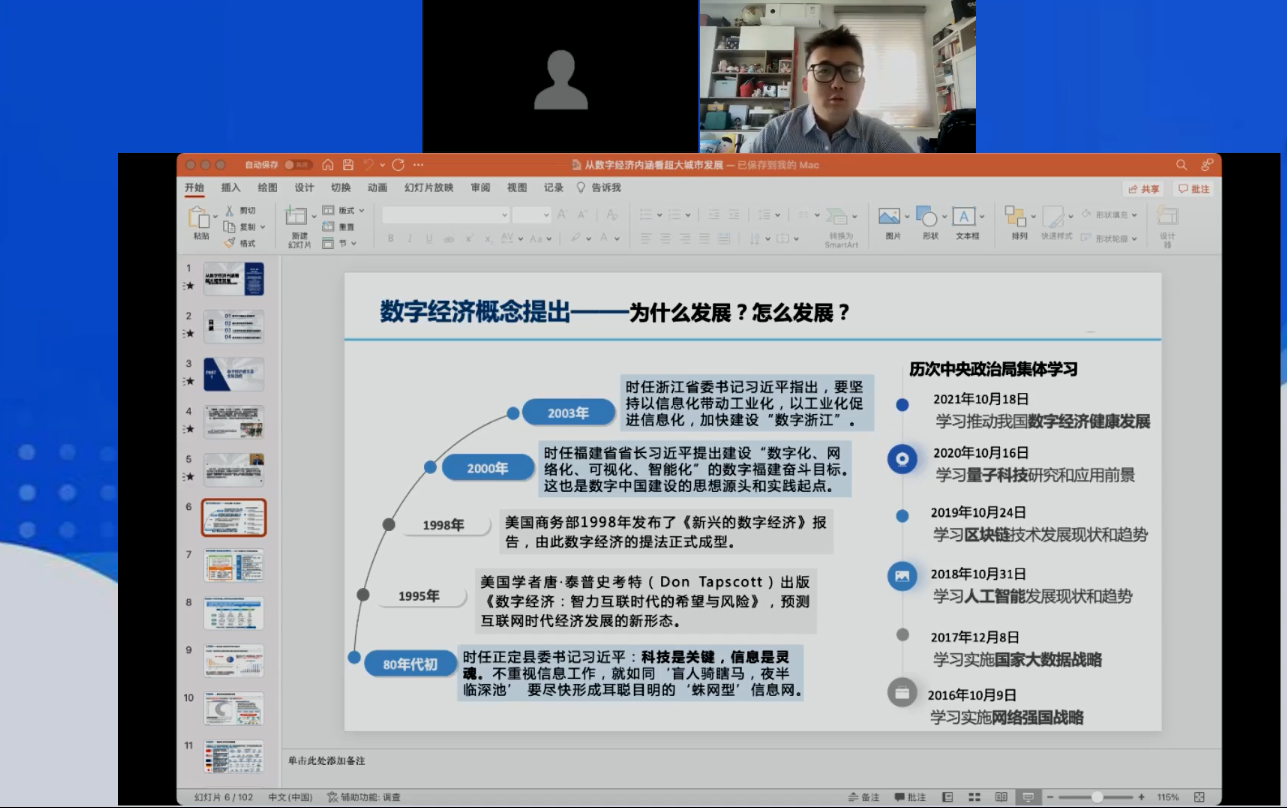This screenshot has width=1287, height=808.
Task: Click the Redo circular arrow icon
Action: (398, 165)
